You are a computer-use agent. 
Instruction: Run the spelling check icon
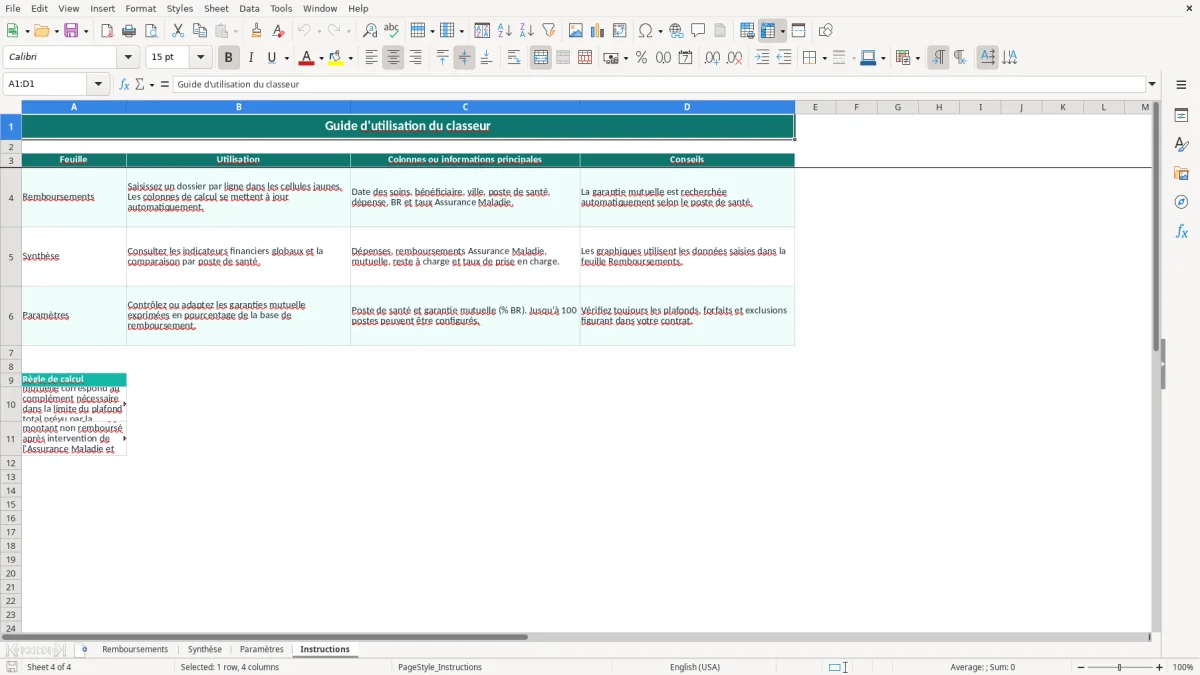tap(391, 31)
